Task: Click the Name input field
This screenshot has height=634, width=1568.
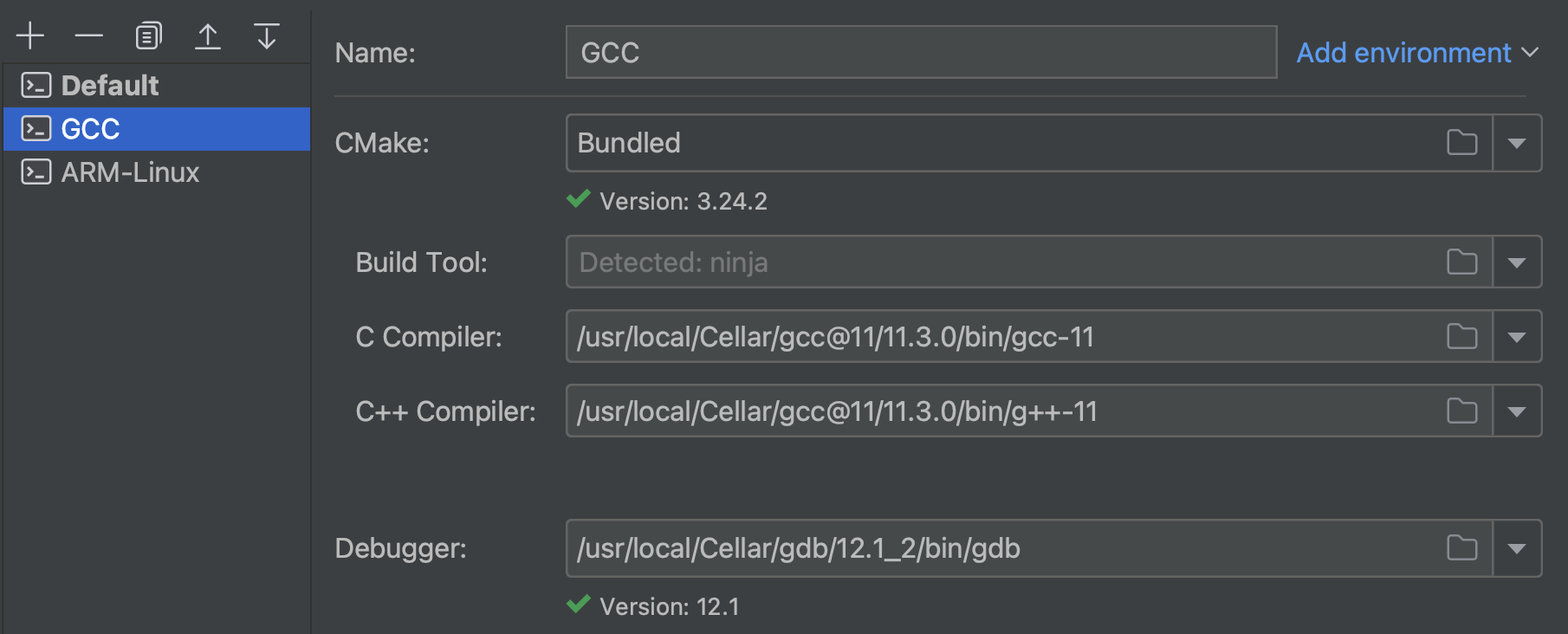Action: click(920, 53)
